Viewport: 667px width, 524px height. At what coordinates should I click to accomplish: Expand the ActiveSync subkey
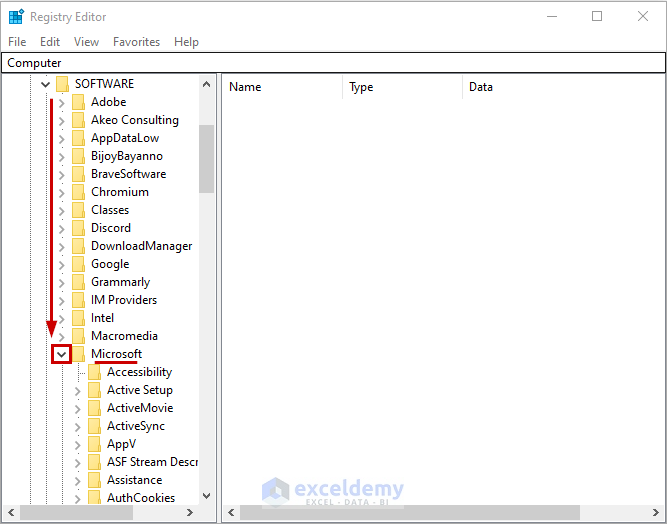77,427
